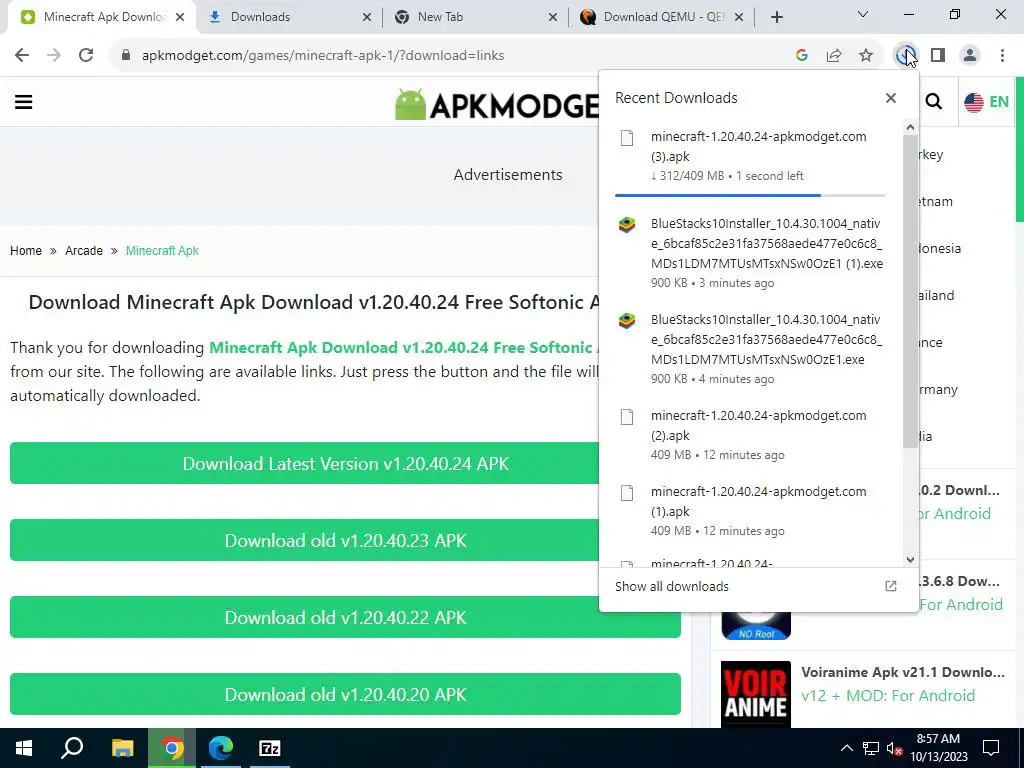The width and height of the screenshot is (1024, 768).
Task: Click the downloads list scroll down arrow
Action: click(x=910, y=560)
